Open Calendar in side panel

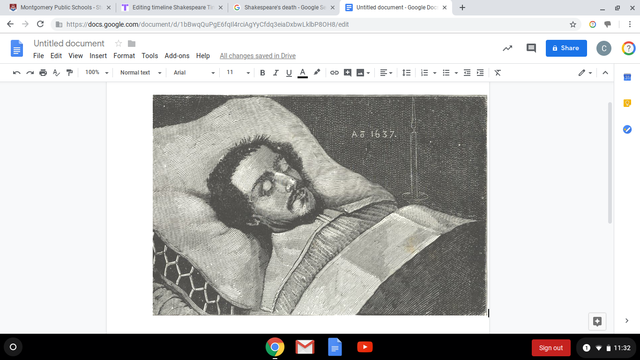coord(627,77)
